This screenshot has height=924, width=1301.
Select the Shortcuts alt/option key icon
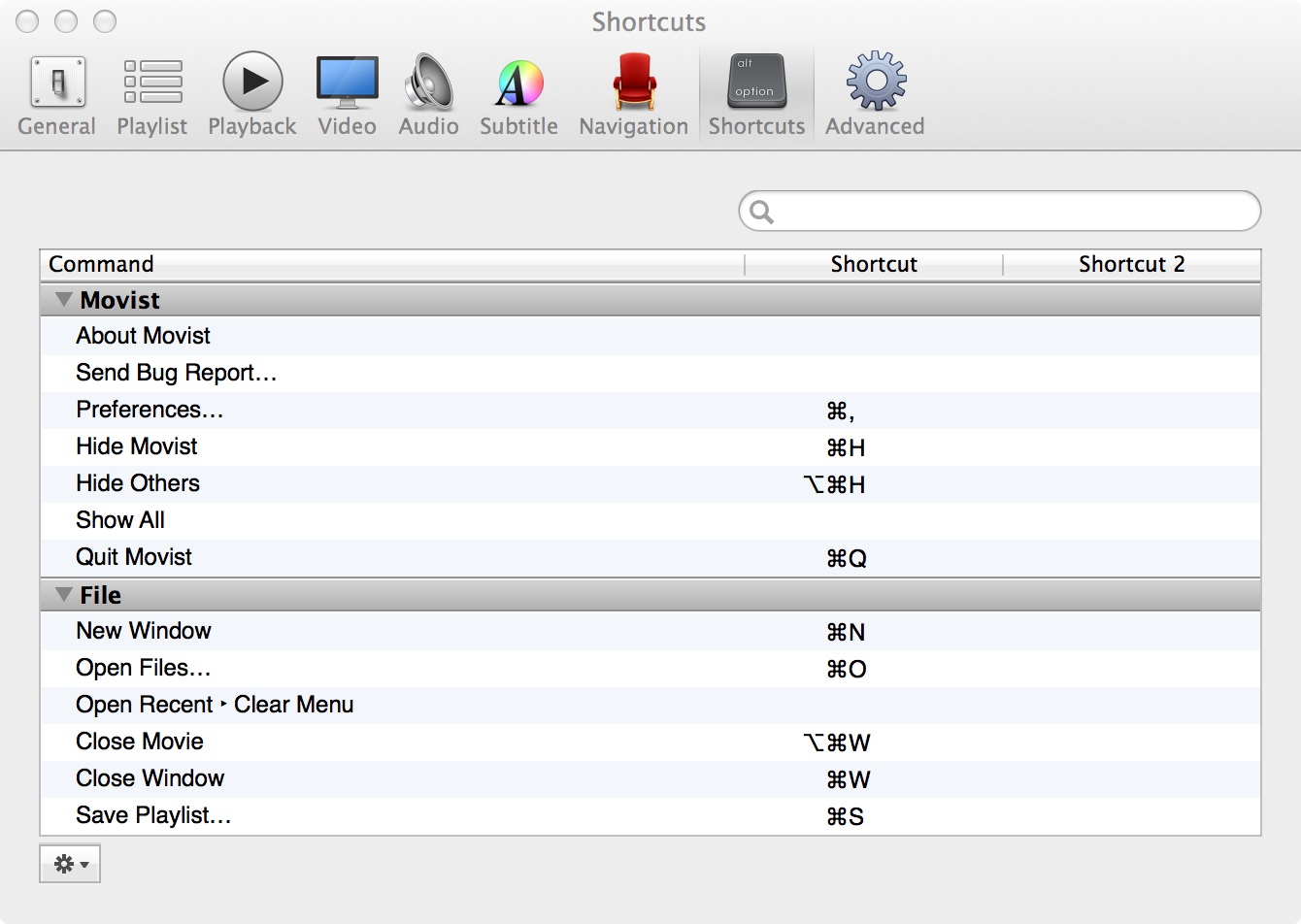coord(756,82)
